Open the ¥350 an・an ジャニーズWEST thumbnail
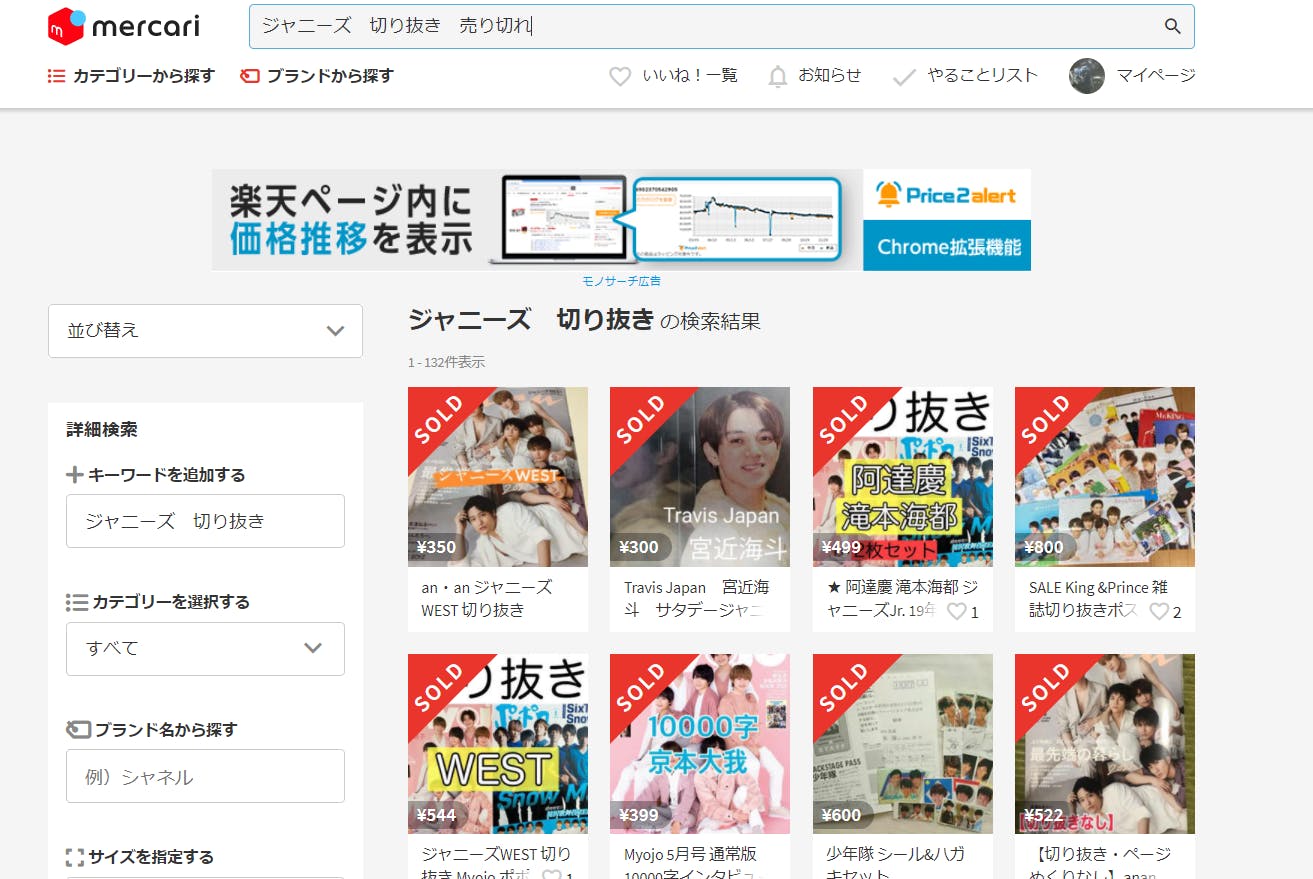Screen dimensions: 1313x879 [x=498, y=477]
